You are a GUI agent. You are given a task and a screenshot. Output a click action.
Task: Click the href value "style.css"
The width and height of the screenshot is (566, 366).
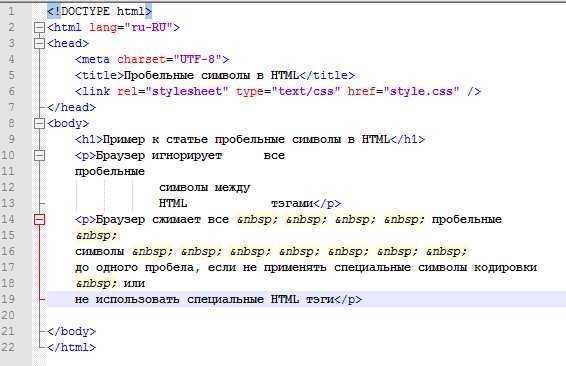422,91
